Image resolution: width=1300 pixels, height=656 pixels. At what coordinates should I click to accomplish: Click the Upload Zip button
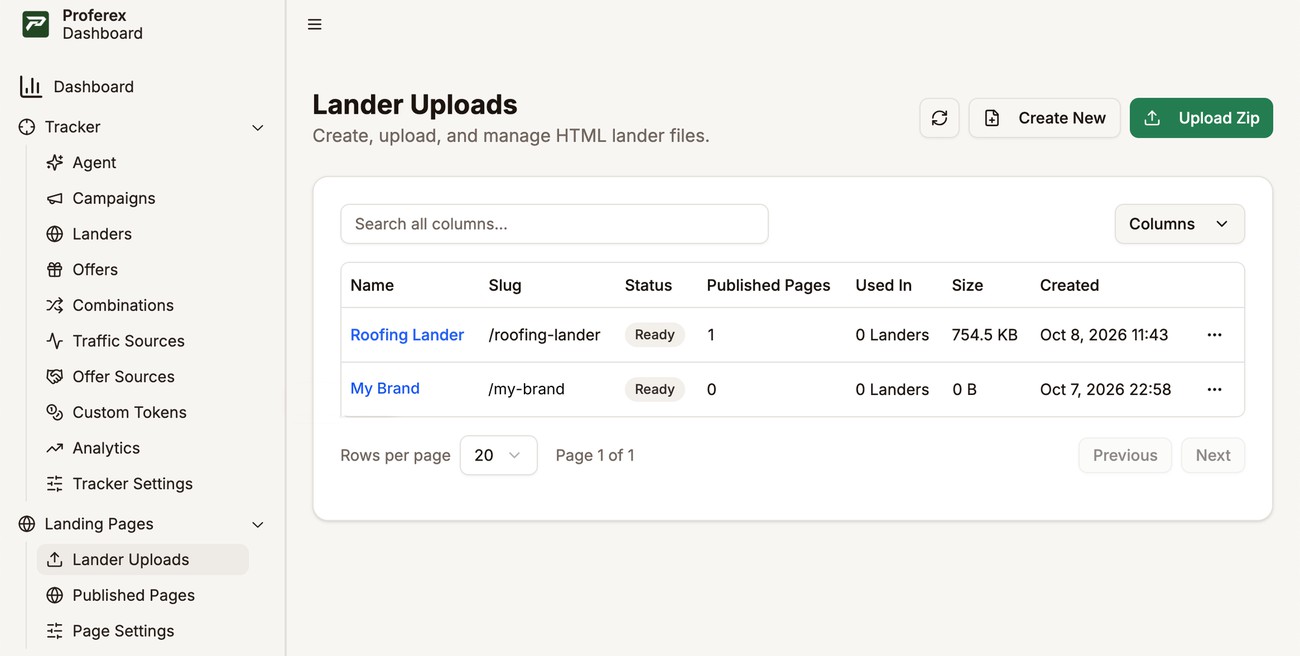[x=1201, y=118]
